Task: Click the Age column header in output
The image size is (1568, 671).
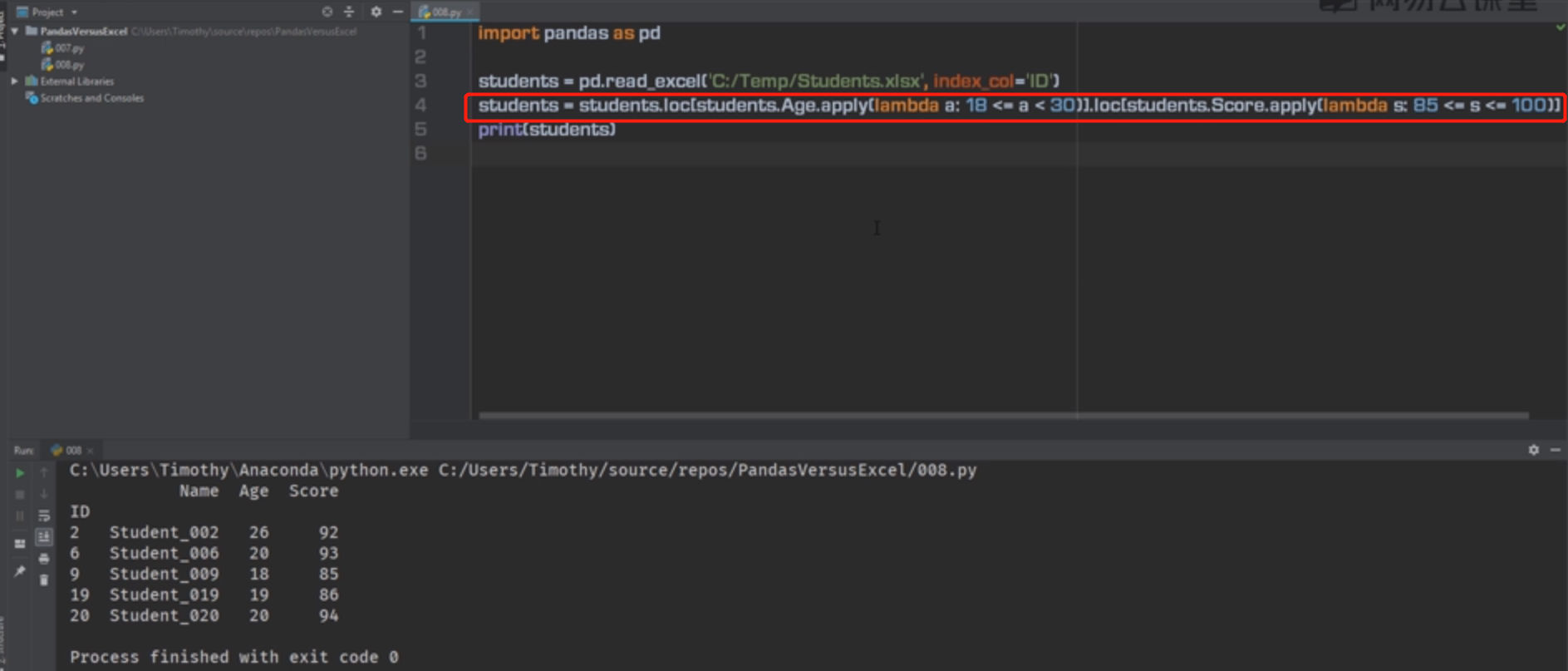Action: click(x=253, y=491)
